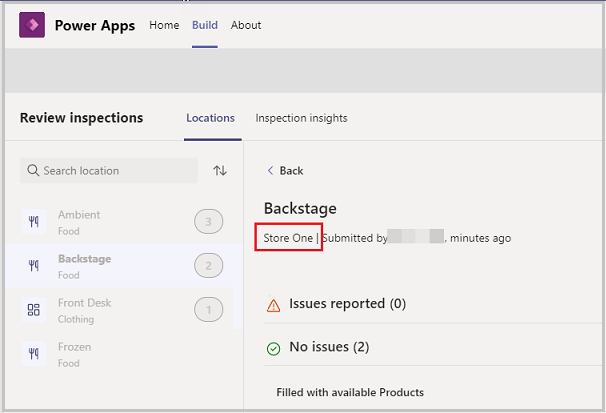Click the Store One label

(x=288, y=238)
